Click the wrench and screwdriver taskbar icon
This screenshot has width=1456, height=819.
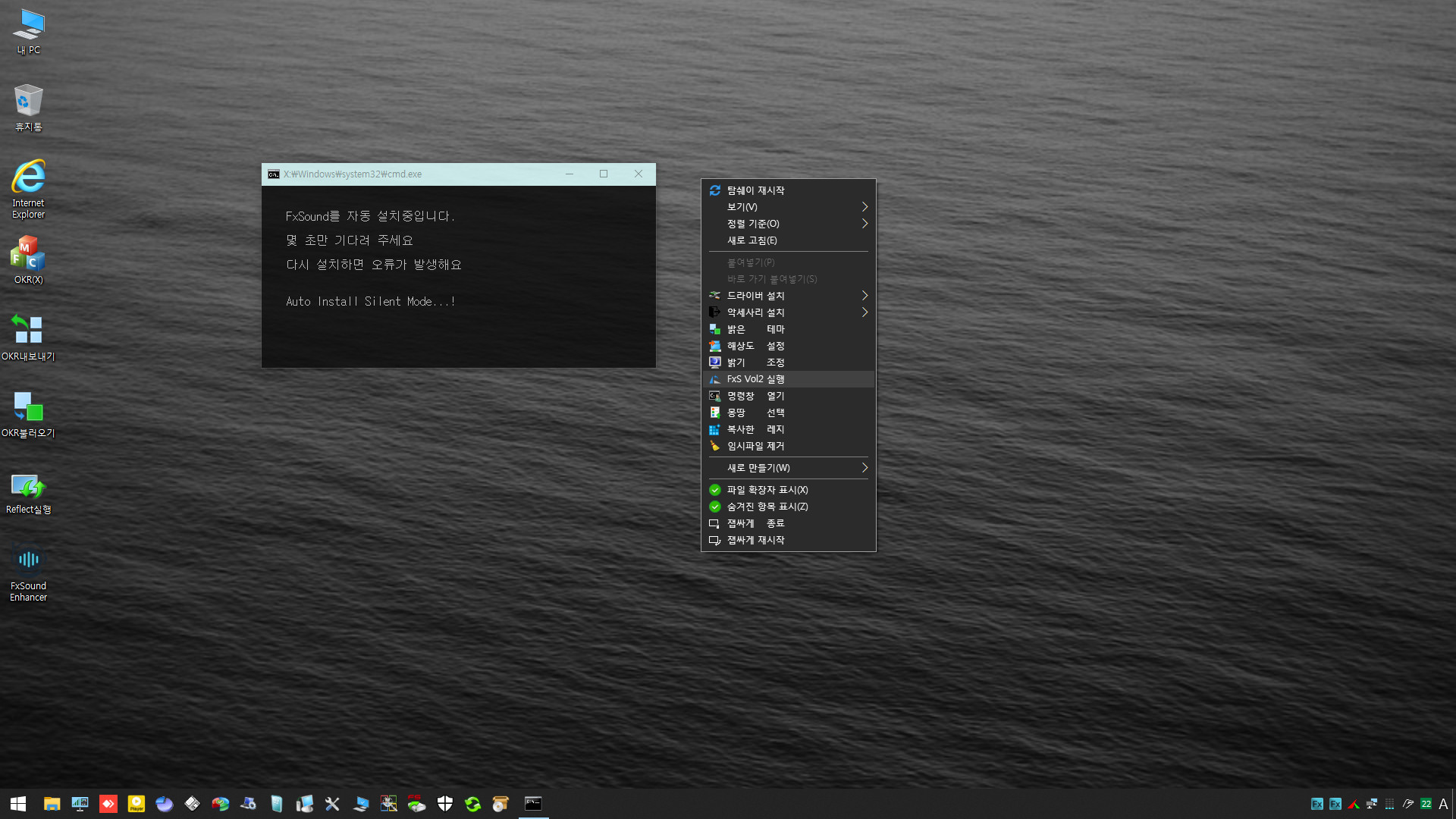(332, 804)
